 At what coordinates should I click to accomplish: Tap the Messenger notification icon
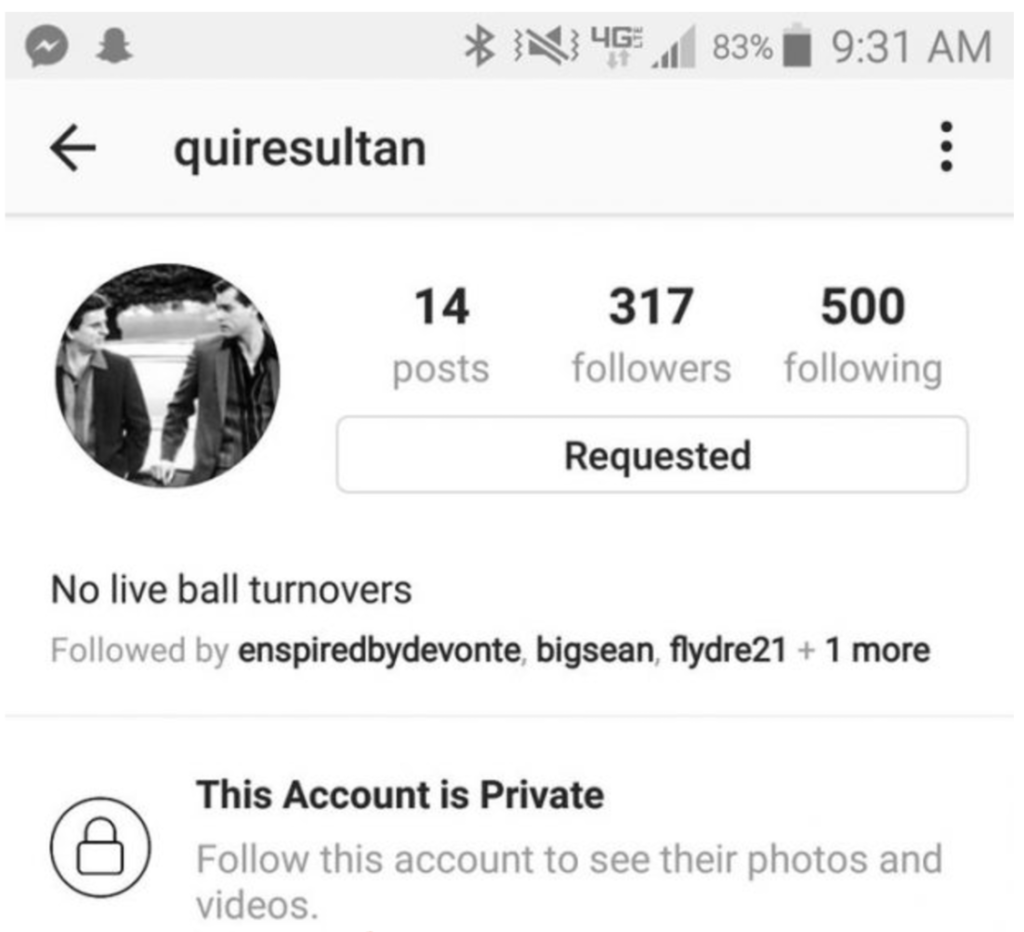coord(46,46)
